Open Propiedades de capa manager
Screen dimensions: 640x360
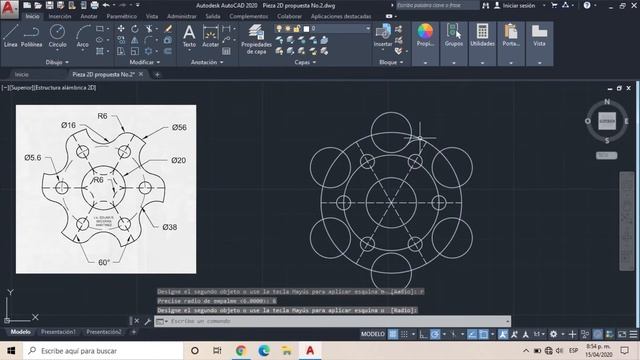(256, 39)
